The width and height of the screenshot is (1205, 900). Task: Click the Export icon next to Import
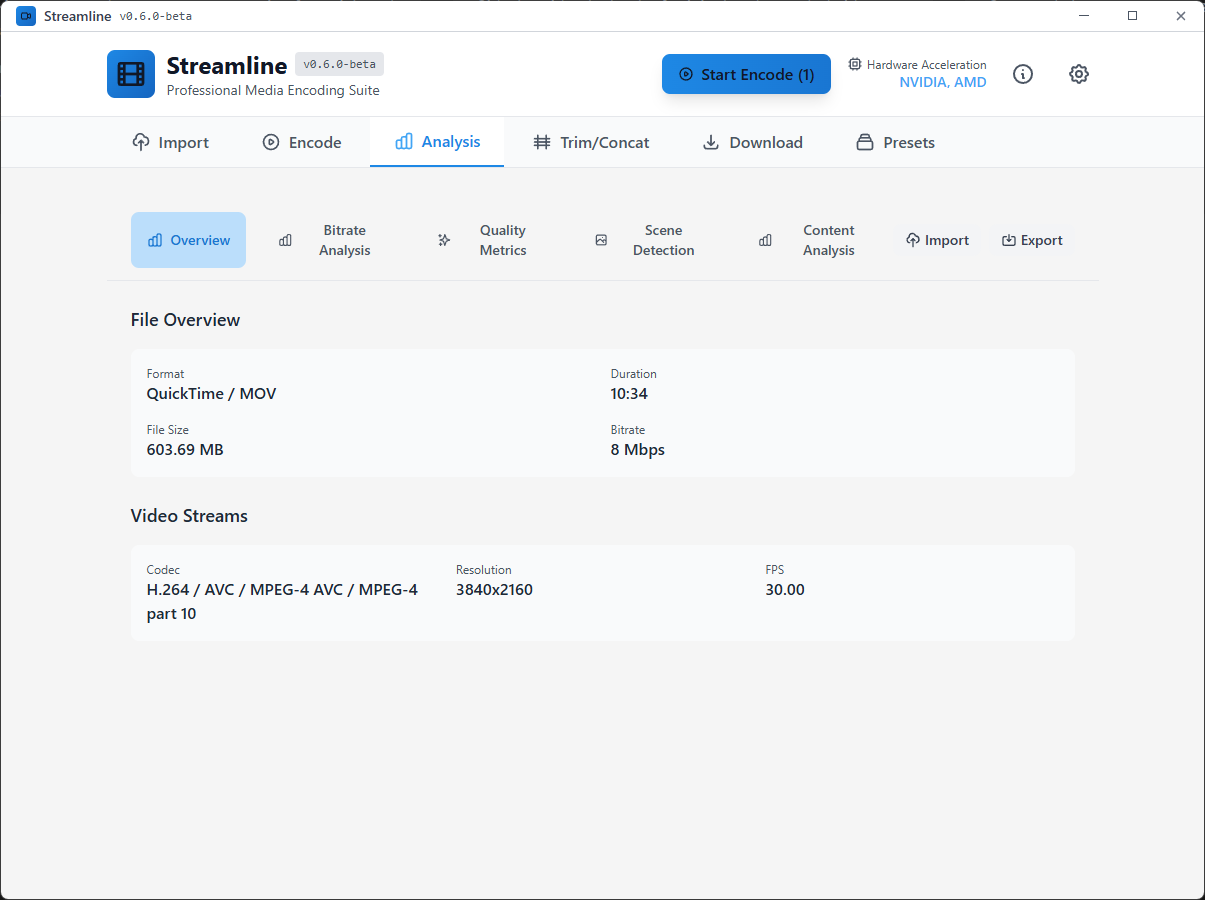pyautogui.click(x=1008, y=240)
